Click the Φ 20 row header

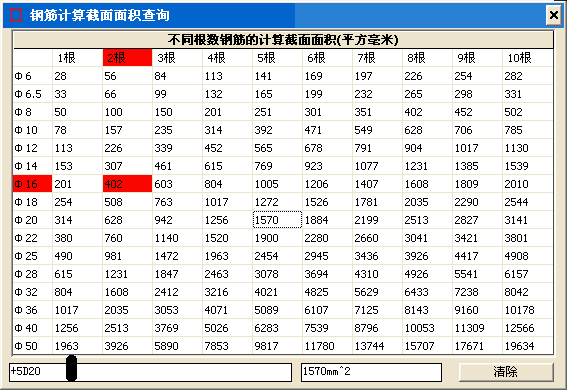(x=33, y=220)
